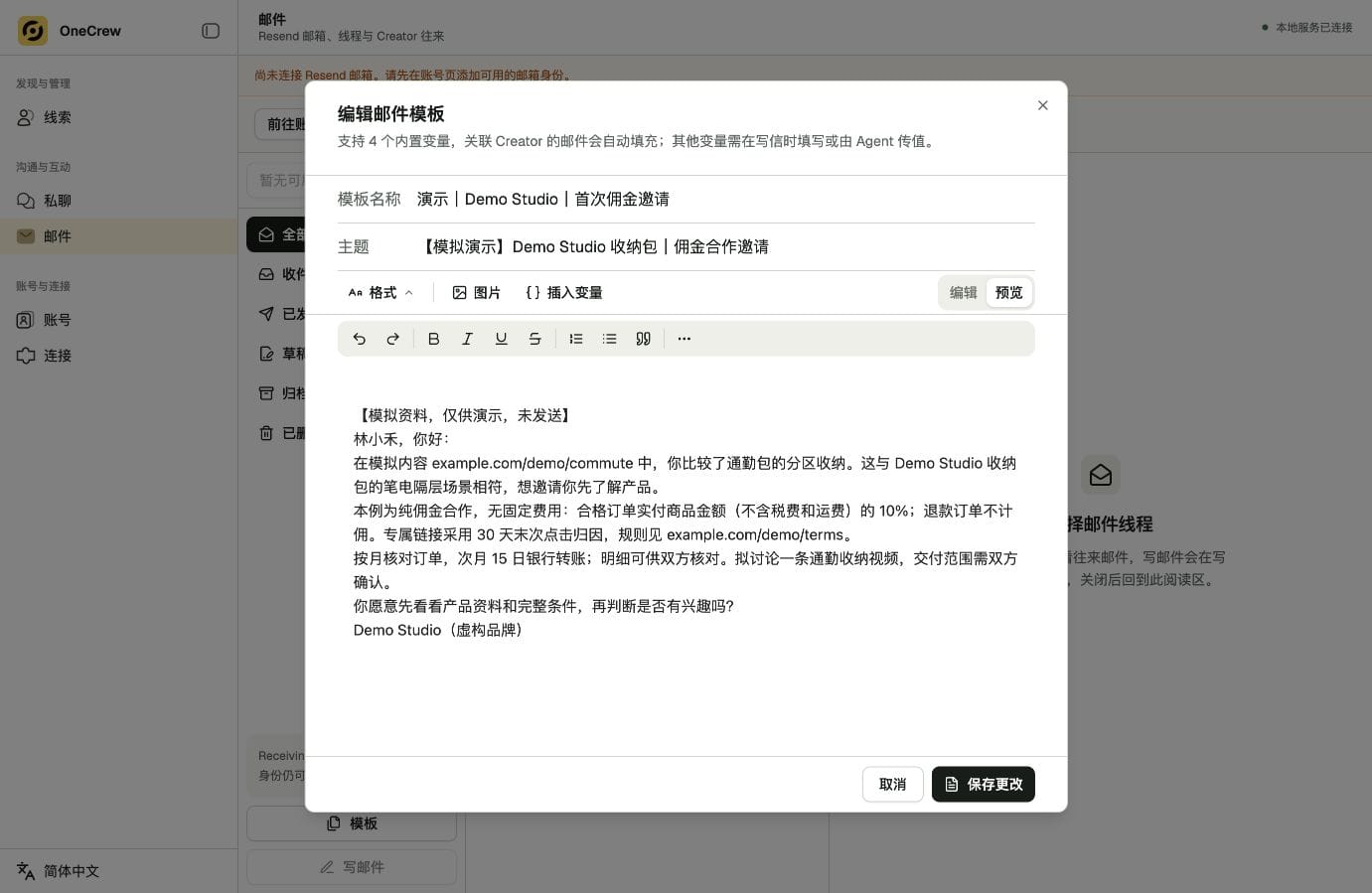Undo the last edit in template editor
The image size is (1372, 893).
(360, 339)
